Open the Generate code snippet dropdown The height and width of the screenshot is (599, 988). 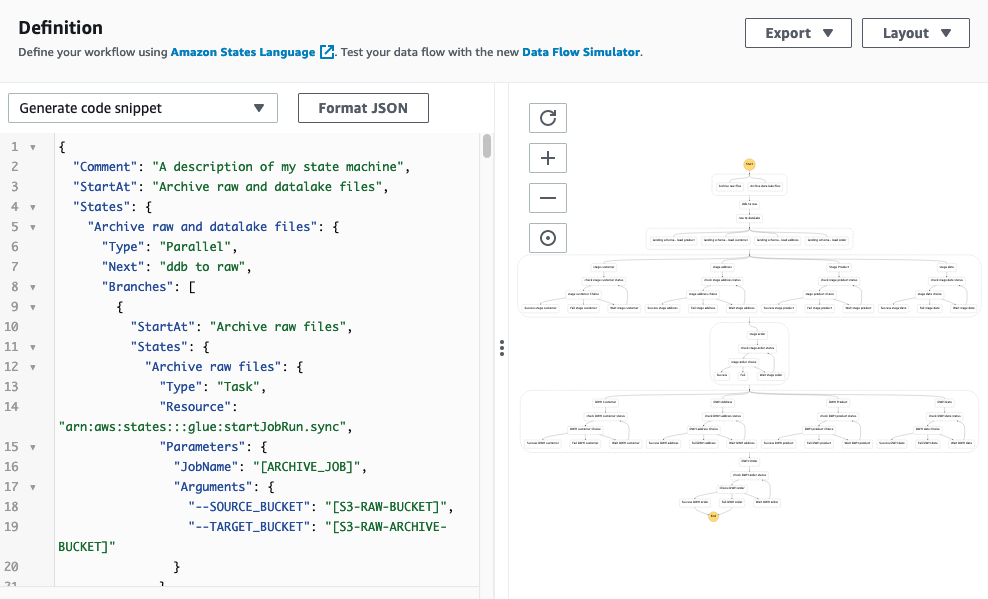142,108
